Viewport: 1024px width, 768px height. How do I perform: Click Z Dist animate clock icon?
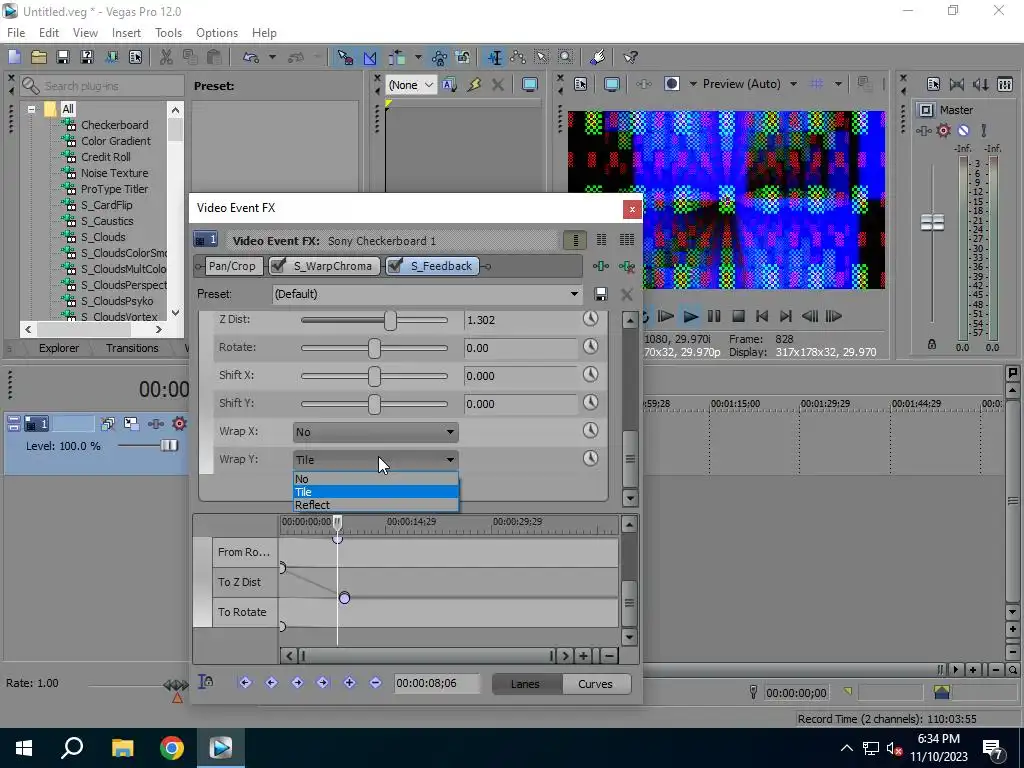tap(590, 319)
